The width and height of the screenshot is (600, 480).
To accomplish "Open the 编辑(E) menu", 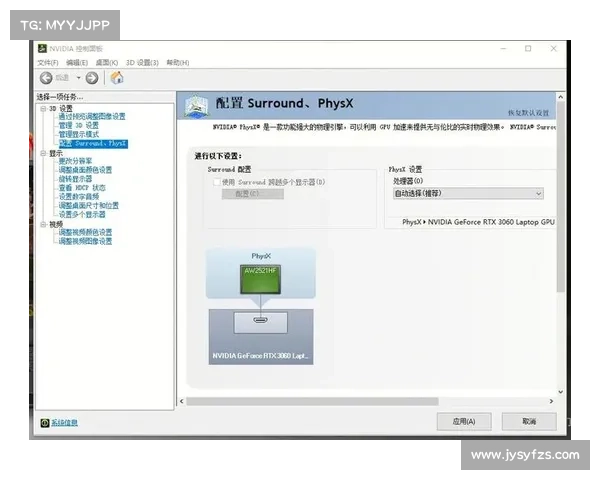I will point(77,62).
